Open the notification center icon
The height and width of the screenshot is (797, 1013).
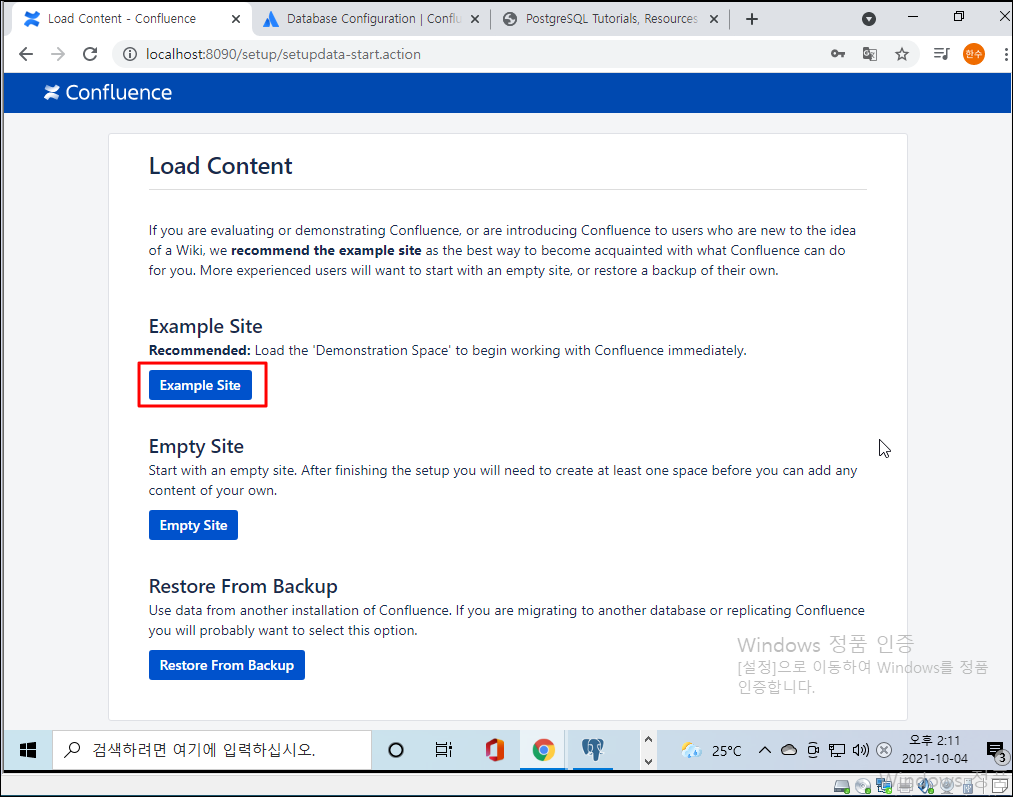[996, 750]
